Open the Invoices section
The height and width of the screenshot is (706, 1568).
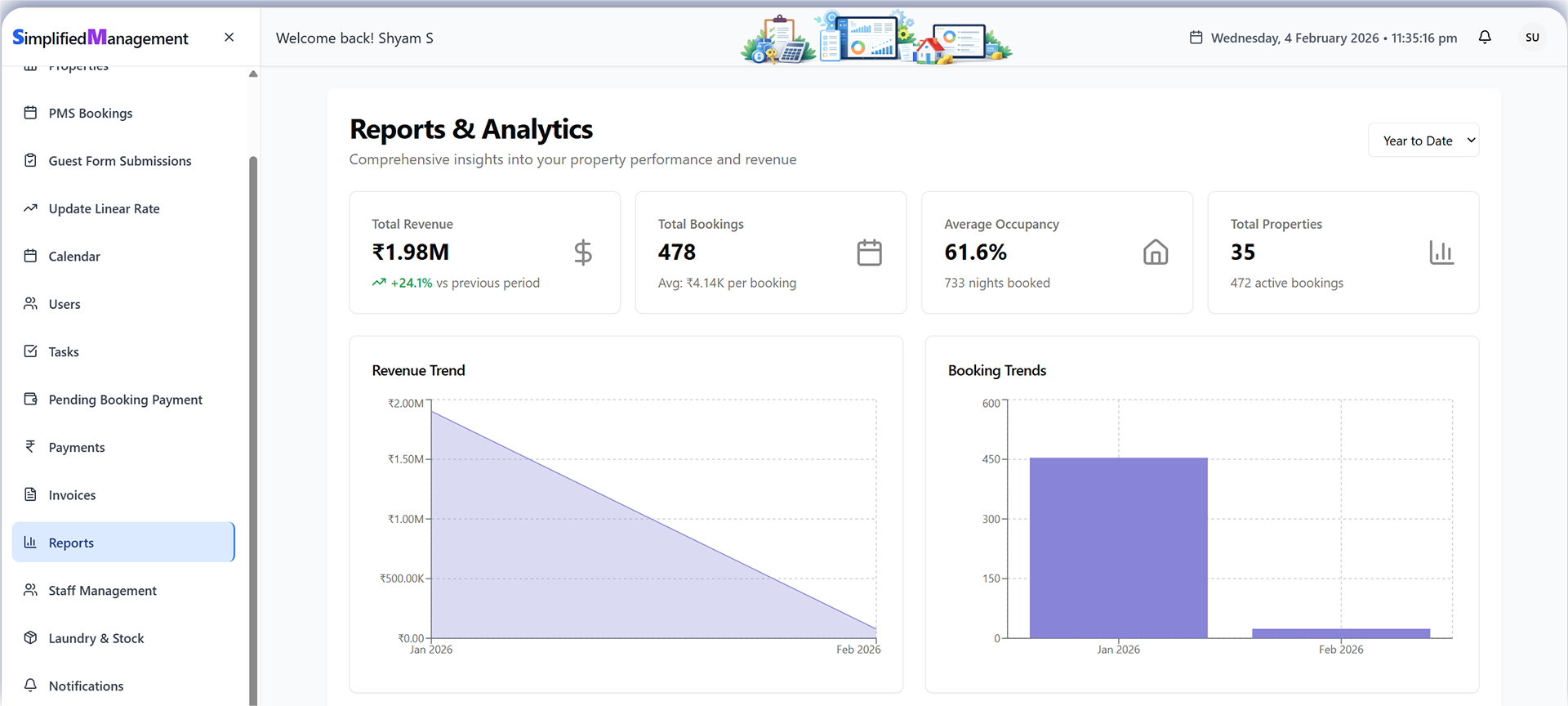tap(72, 495)
